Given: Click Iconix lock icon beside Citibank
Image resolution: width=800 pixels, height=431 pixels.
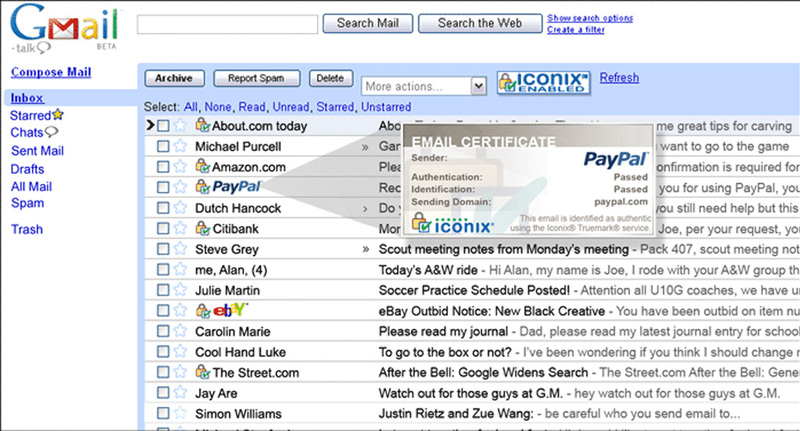Looking at the screenshot, I should click(203, 228).
